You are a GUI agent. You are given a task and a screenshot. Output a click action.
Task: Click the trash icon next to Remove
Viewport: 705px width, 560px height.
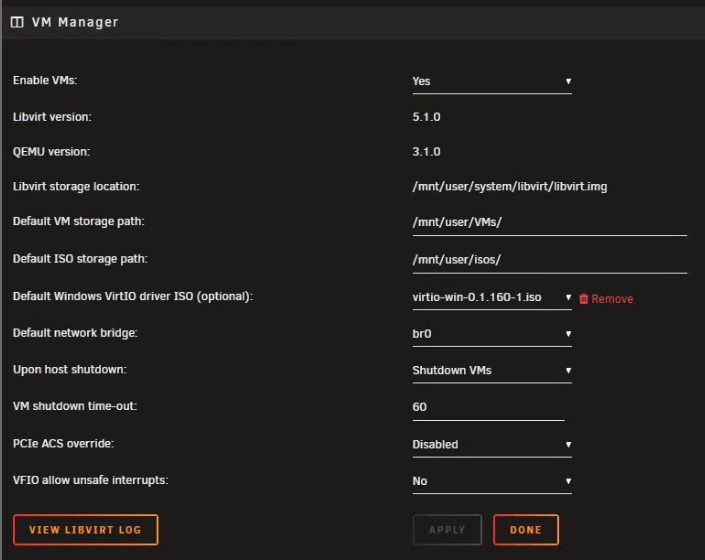[x=584, y=299]
